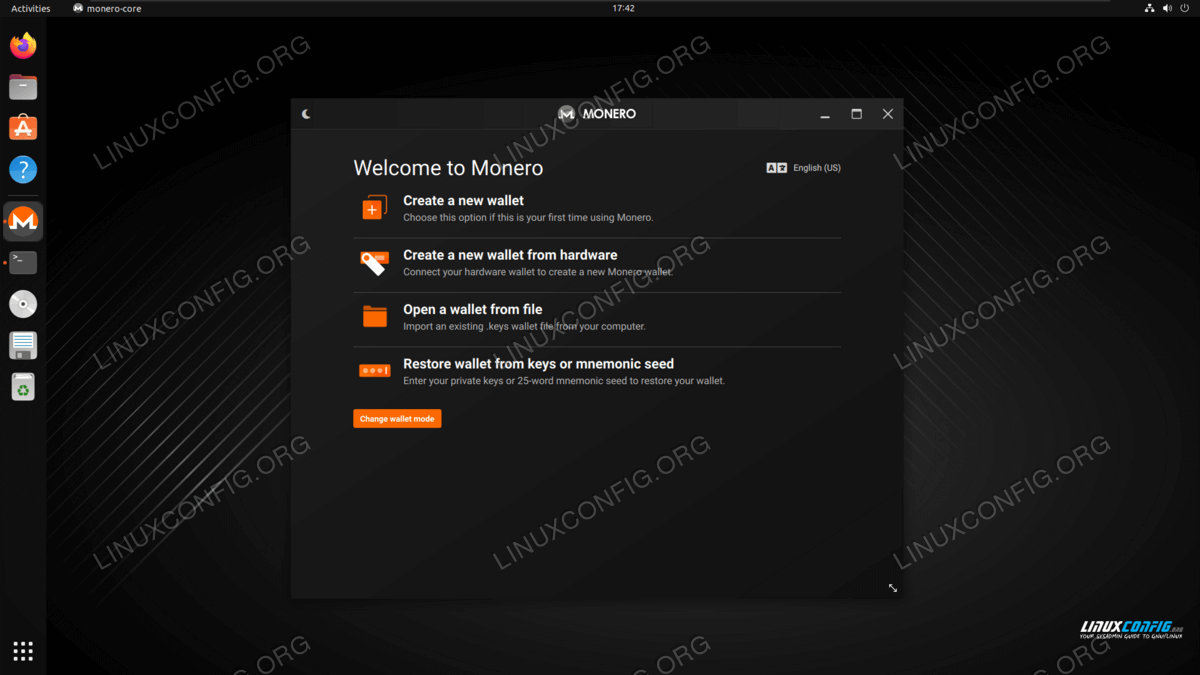Select 'Create a new wallet' option
This screenshot has height=675, width=1200.
[597, 209]
